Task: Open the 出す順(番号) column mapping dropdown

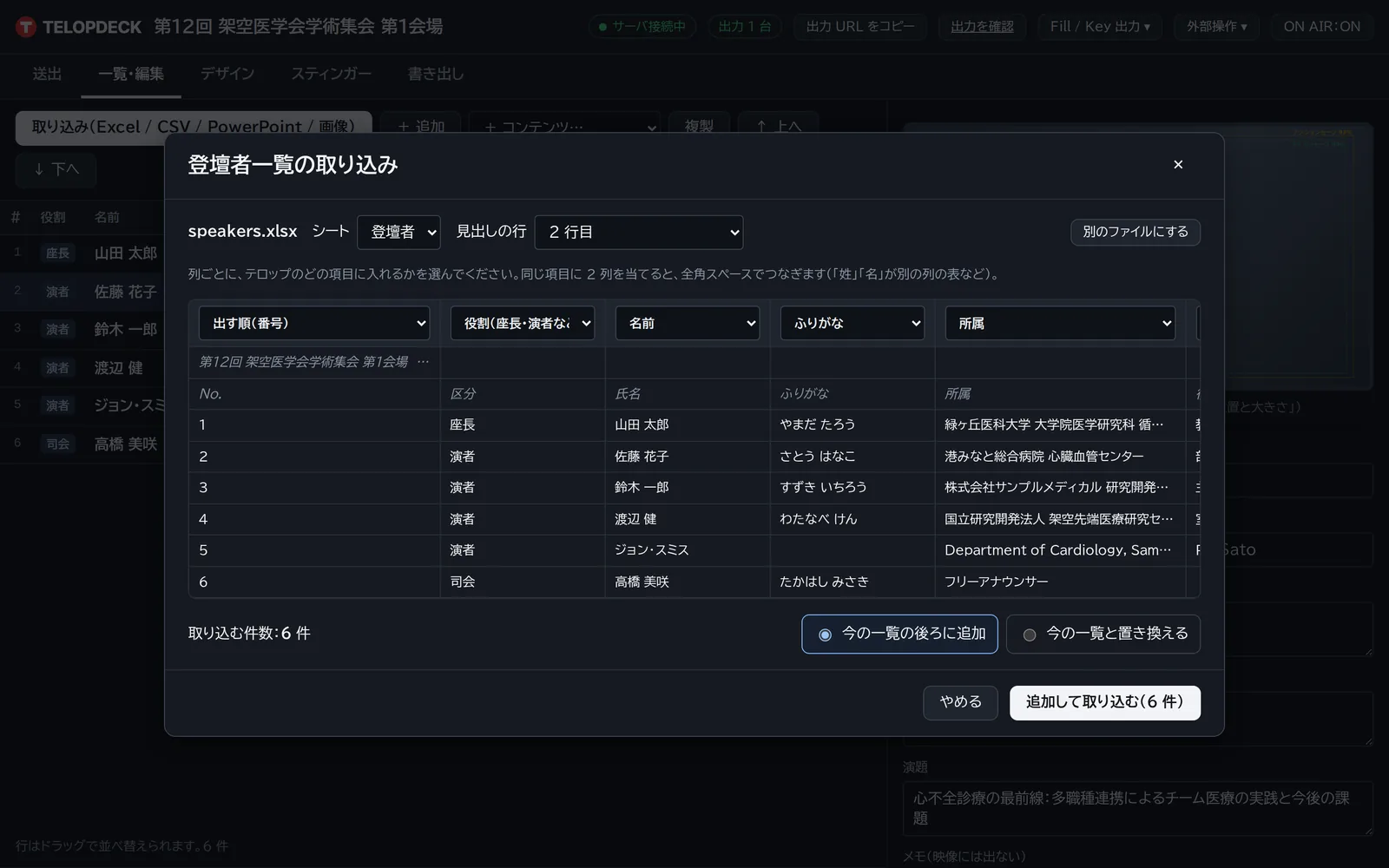Action: (x=314, y=323)
